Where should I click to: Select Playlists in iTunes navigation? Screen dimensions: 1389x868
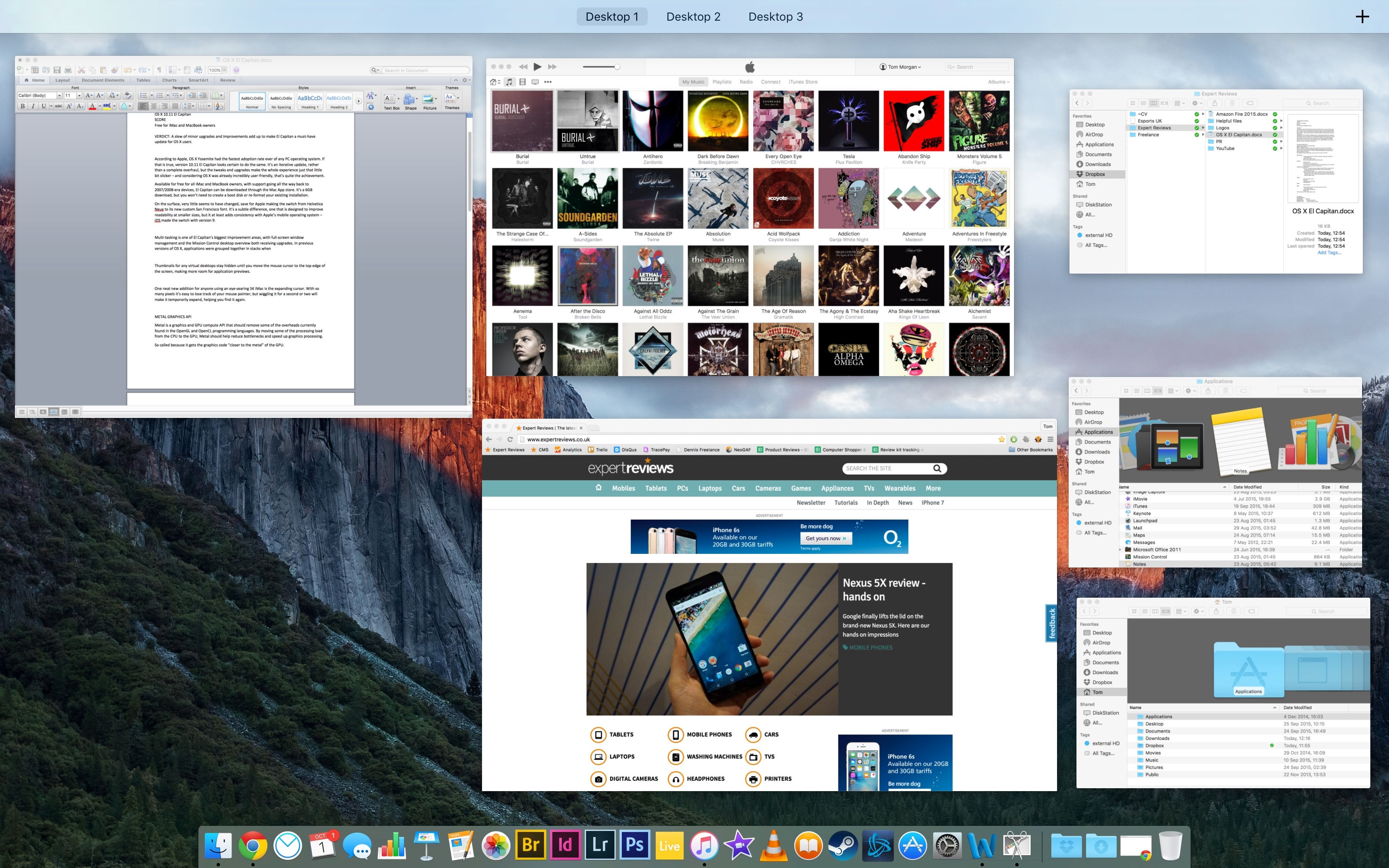722,81
